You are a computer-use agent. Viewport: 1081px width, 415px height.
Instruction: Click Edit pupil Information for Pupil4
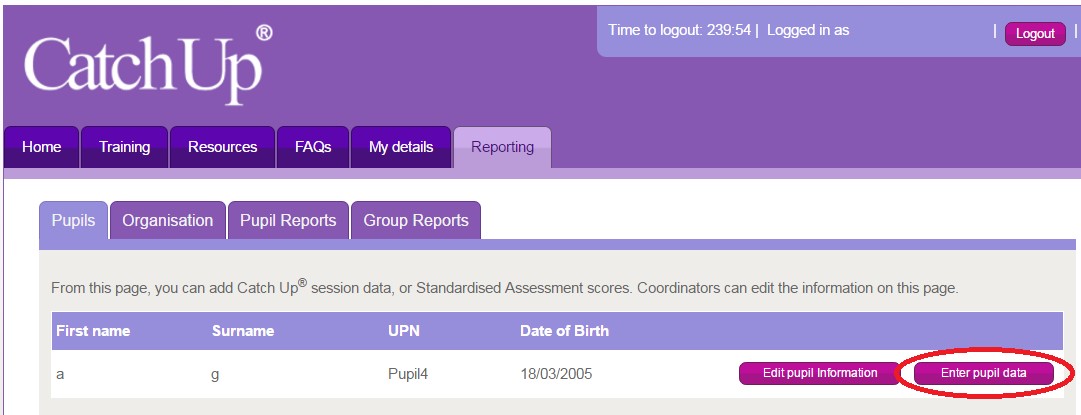tap(820, 373)
